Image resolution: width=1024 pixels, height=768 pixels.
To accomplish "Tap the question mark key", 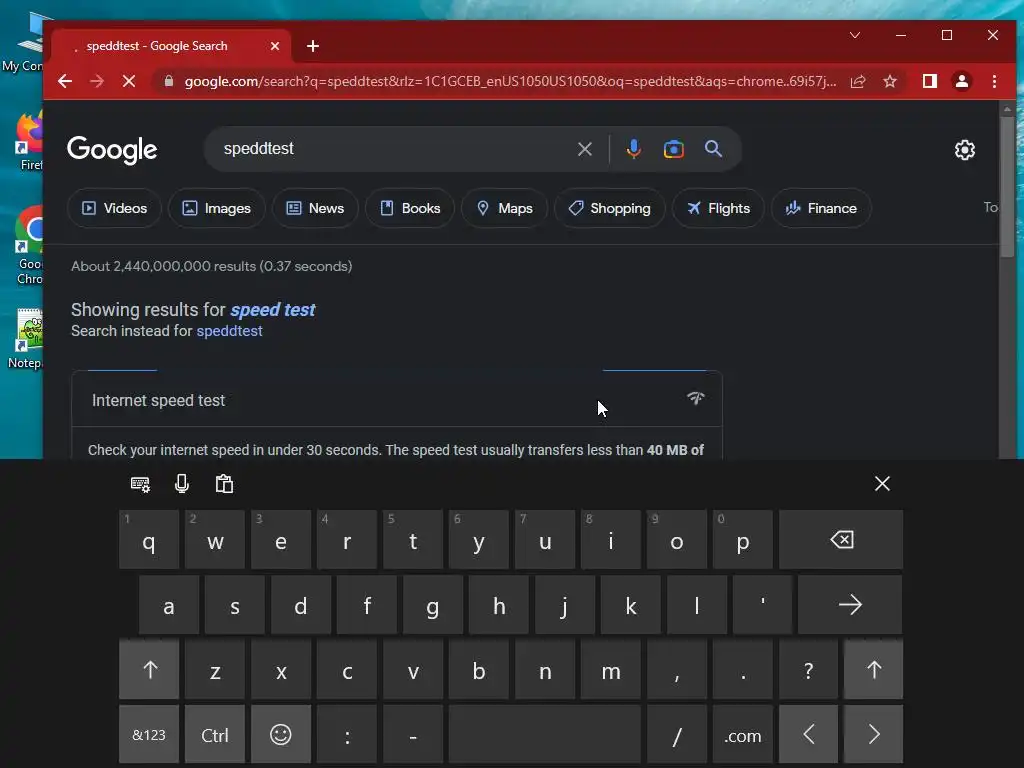I will (x=808, y=669).
